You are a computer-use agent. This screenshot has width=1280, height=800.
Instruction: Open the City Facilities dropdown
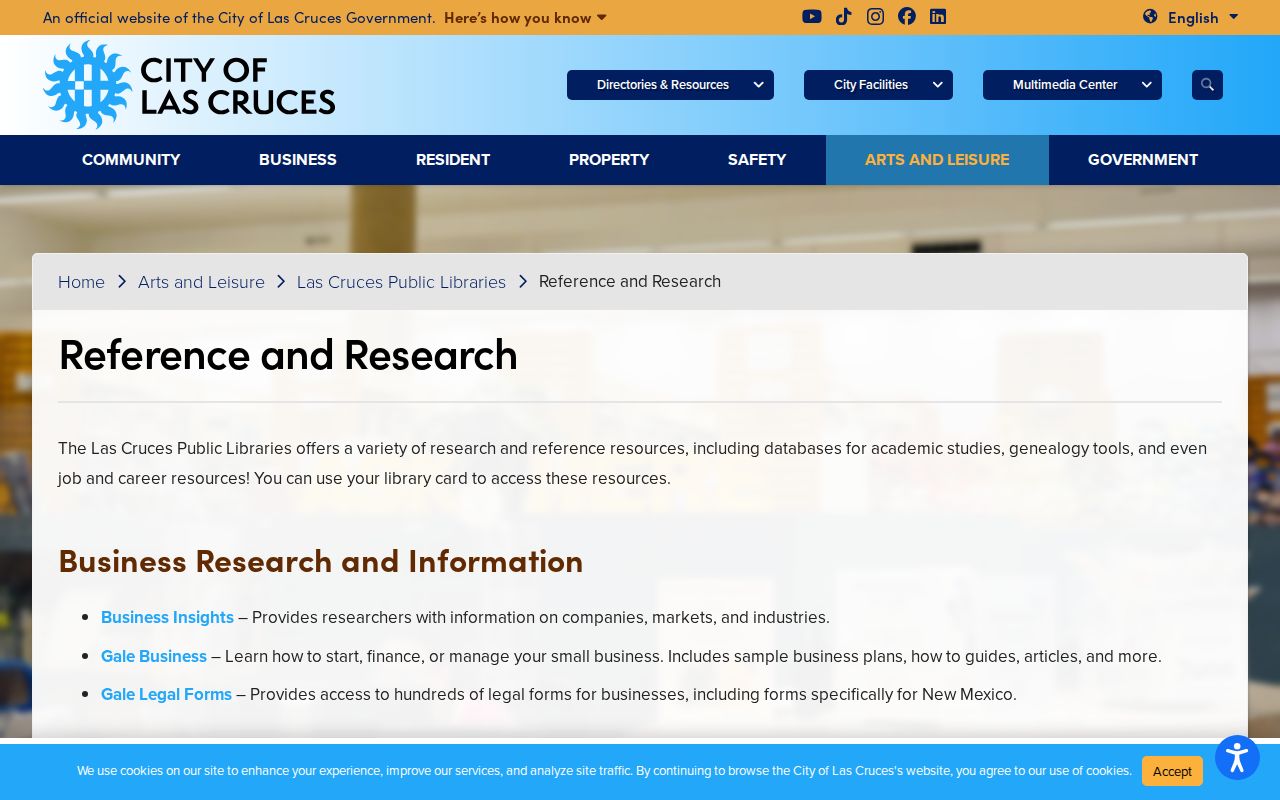[x=878, y=85]
